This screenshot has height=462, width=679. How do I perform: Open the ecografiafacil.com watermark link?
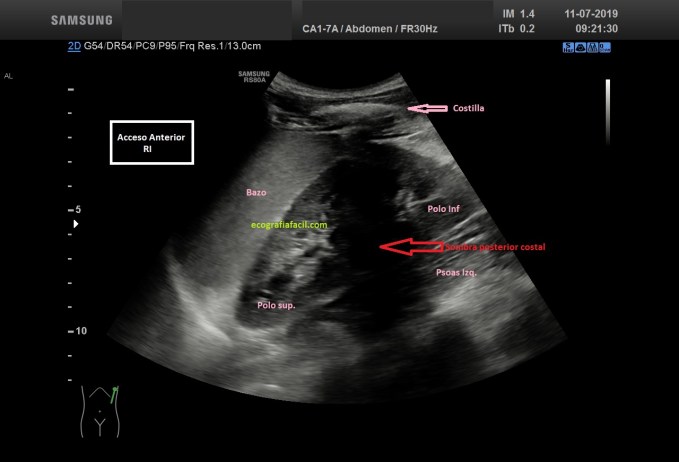click(290, 226)
